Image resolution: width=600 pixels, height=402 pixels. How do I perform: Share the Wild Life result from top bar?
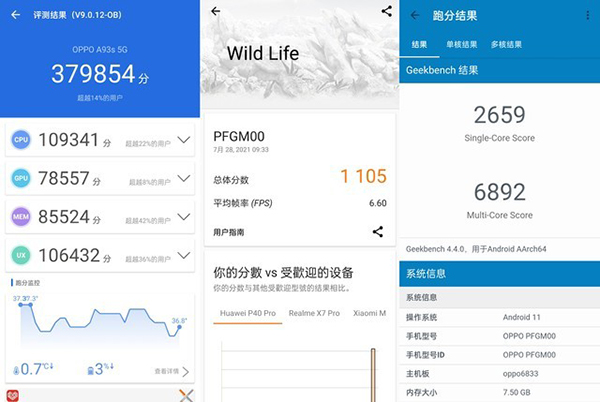tap(386, 12)
